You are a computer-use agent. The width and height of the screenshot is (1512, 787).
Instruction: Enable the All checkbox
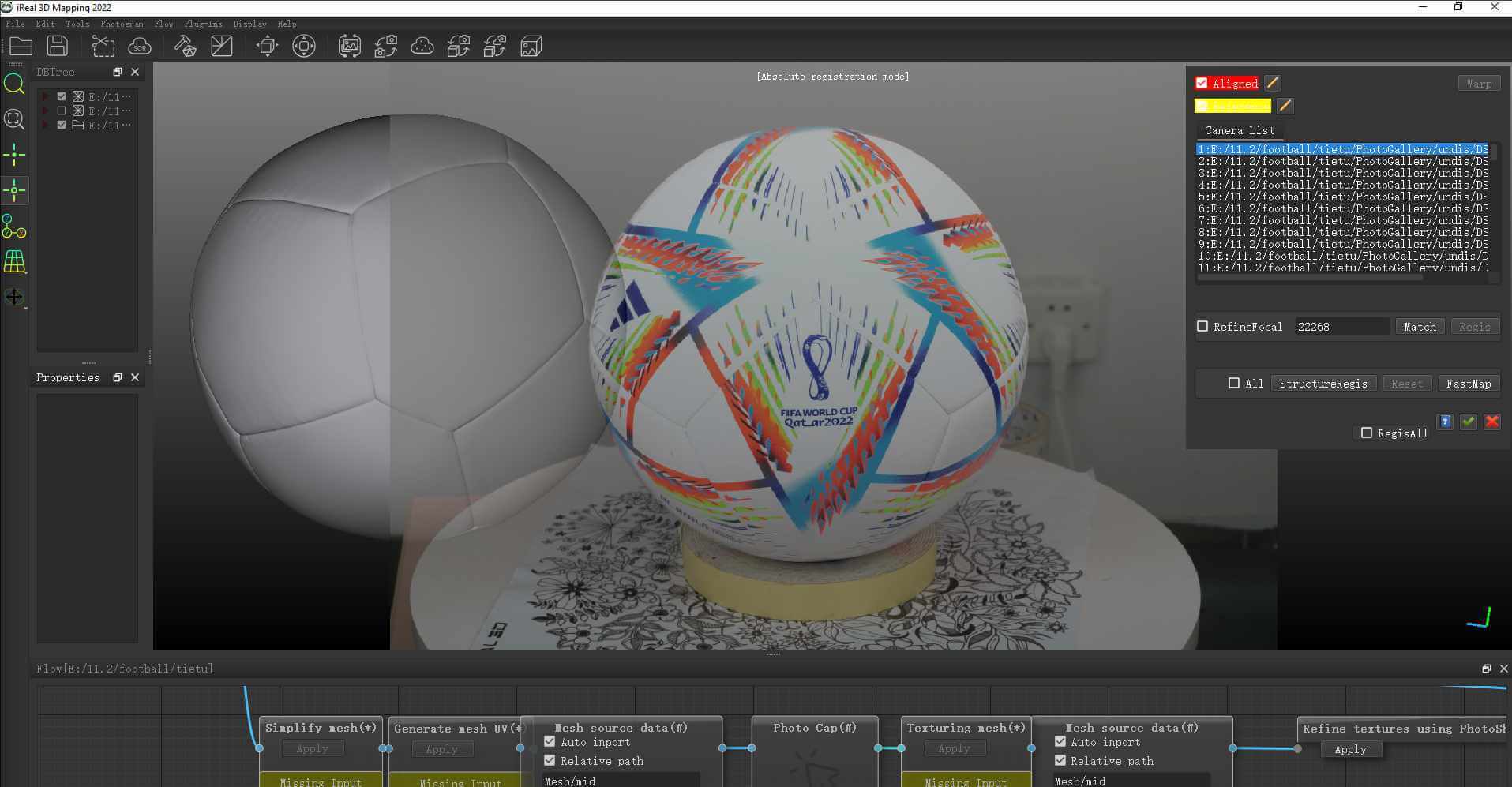(x=1234, y=383)
